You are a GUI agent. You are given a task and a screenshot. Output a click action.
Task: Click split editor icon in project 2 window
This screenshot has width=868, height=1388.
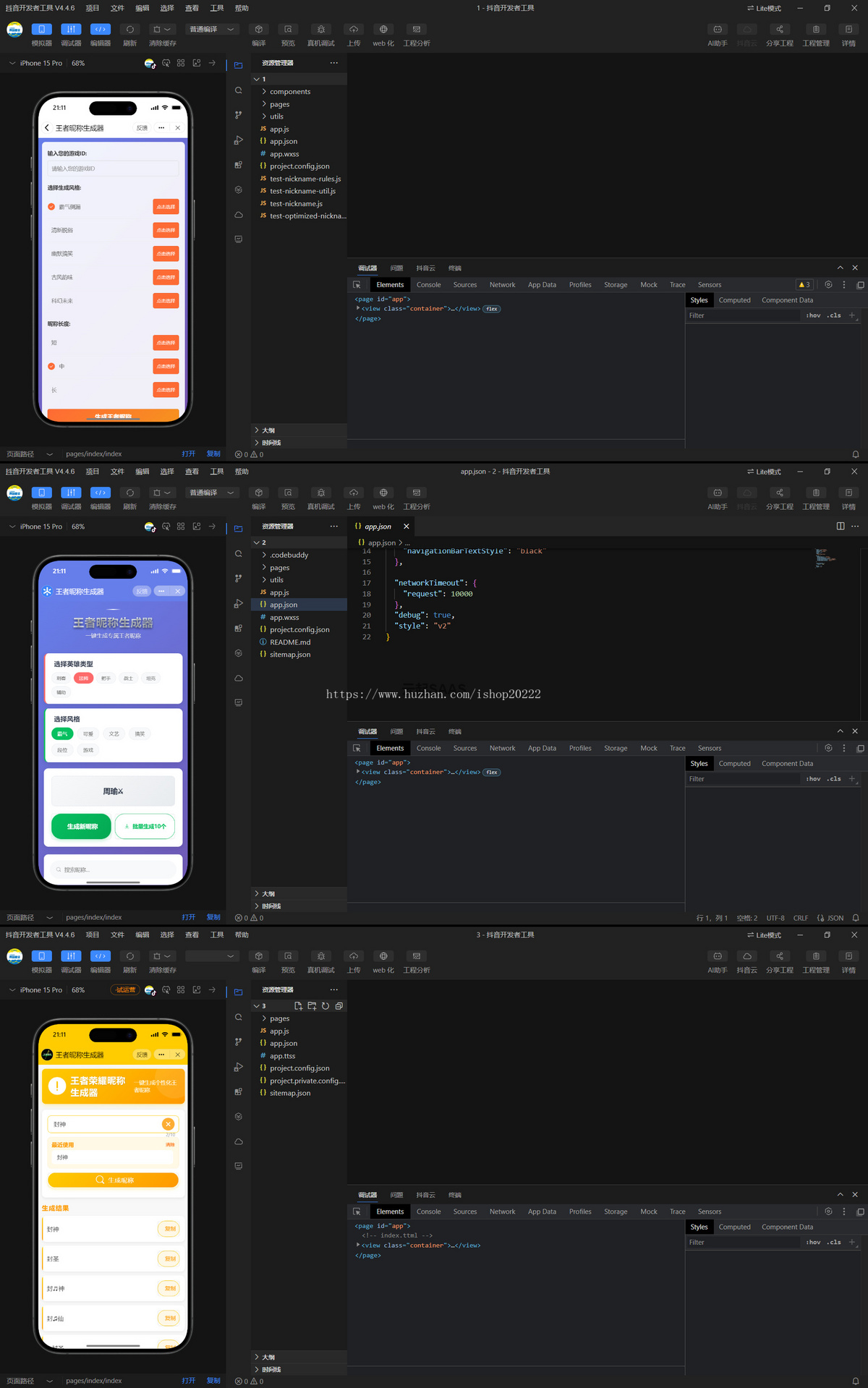[841, 526]
